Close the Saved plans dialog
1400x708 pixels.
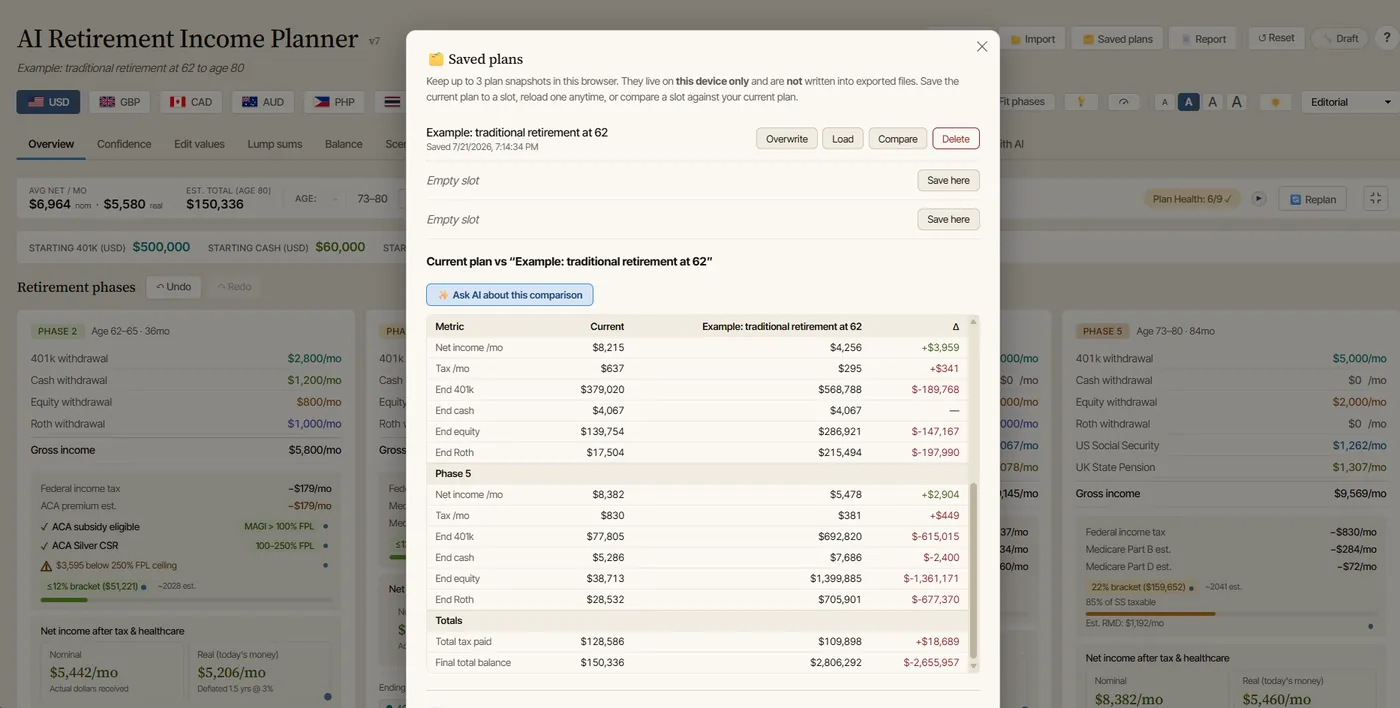click(x=982, y=46)
